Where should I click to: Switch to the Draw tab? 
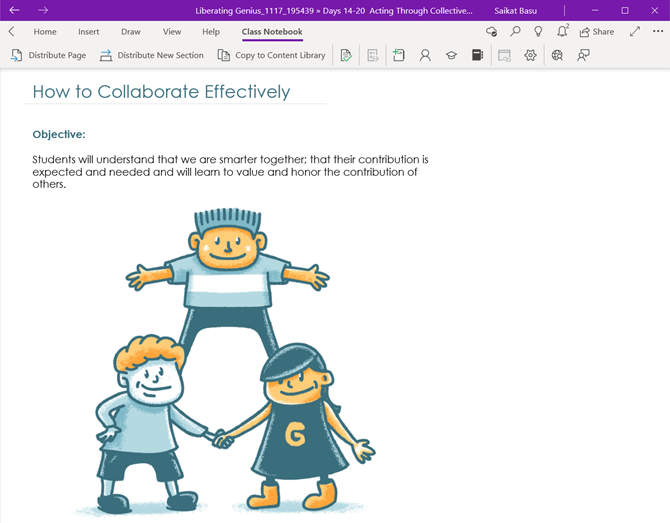(131, 32)
